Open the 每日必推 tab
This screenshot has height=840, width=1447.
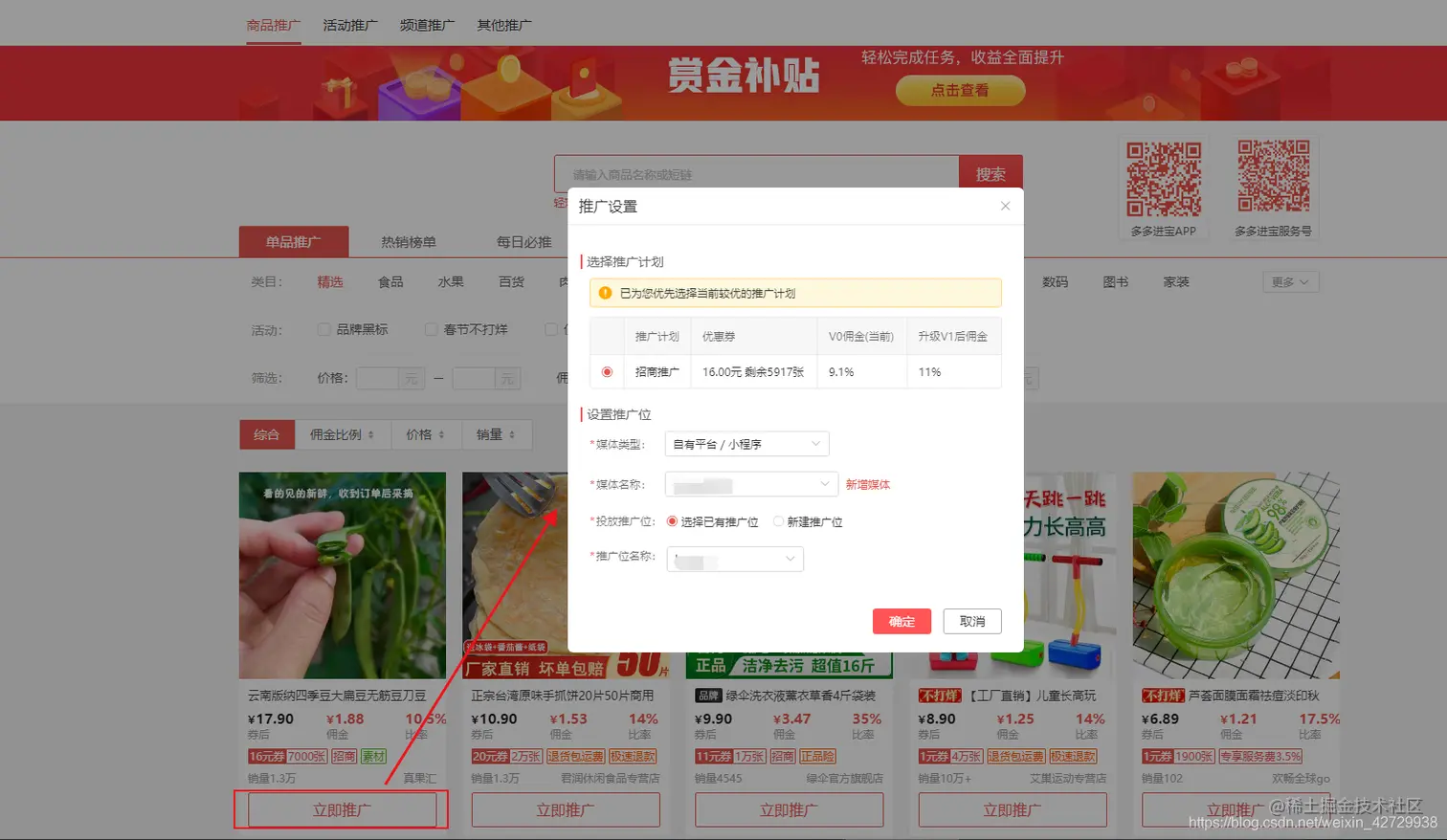pos(523,242)
